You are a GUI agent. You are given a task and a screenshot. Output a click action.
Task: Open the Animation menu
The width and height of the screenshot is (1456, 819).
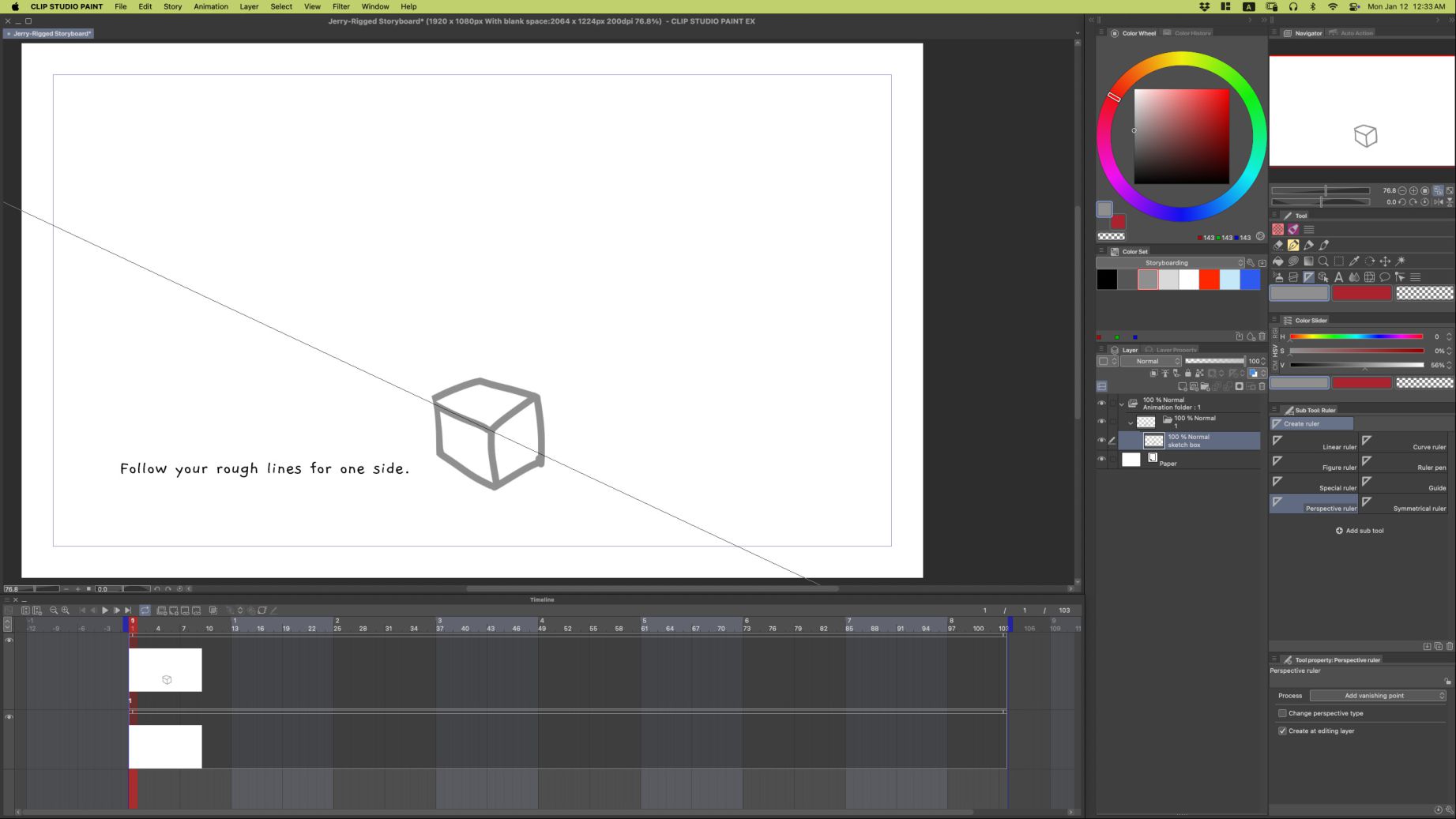[210, 6]
